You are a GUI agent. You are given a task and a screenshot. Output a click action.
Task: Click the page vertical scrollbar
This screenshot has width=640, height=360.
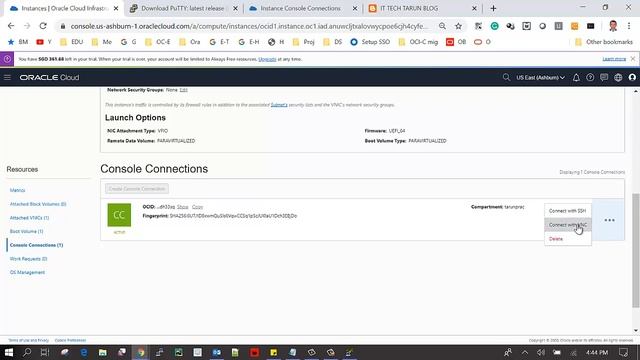coord(636,250)
